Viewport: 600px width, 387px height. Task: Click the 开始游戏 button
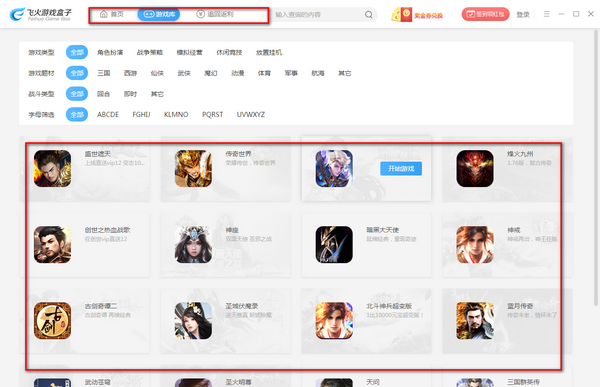coord(401,168)
